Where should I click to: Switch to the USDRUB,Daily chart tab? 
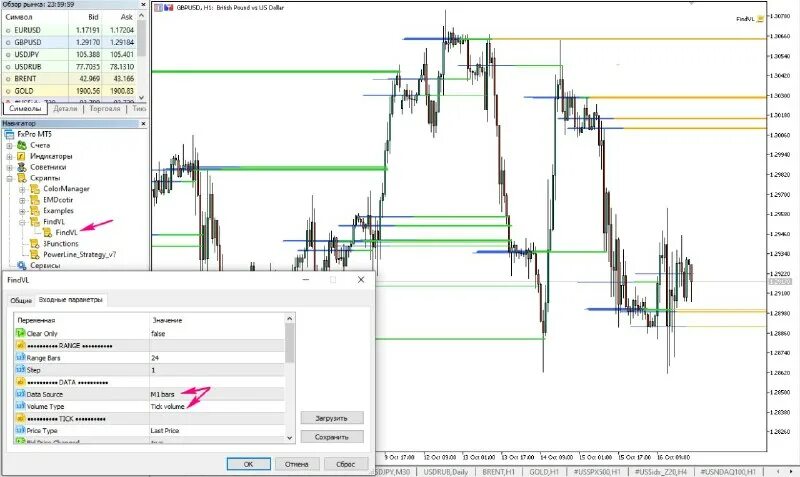tap(445, 472)
